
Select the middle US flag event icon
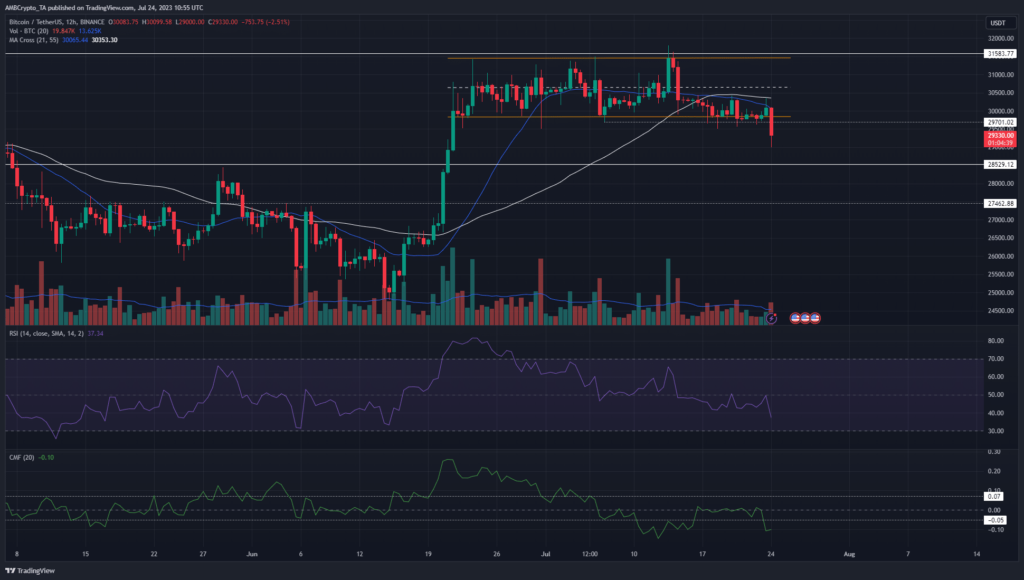coord(805,317)
